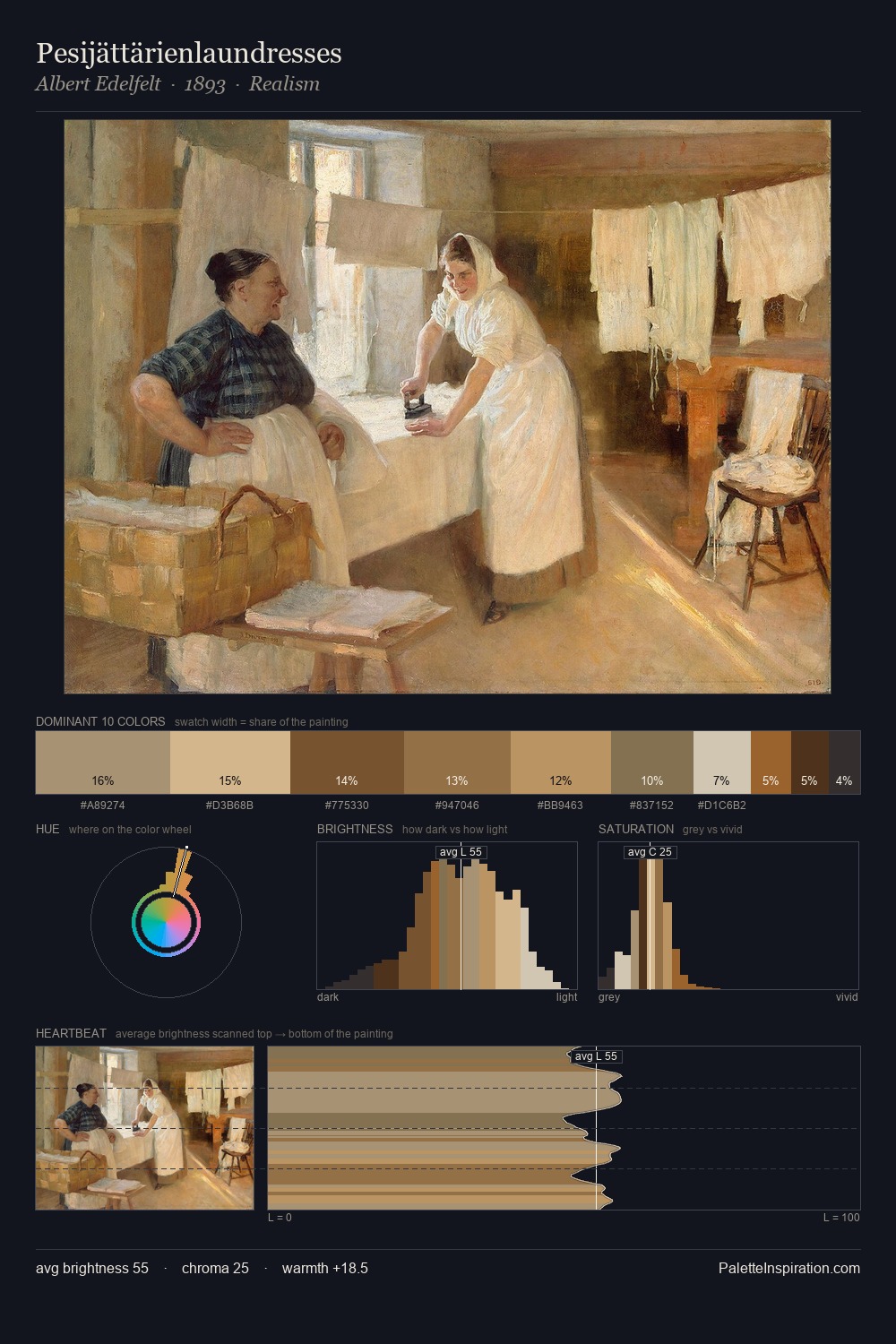
Task: Click the brightness histogram chart
Action: pos(447,916)
